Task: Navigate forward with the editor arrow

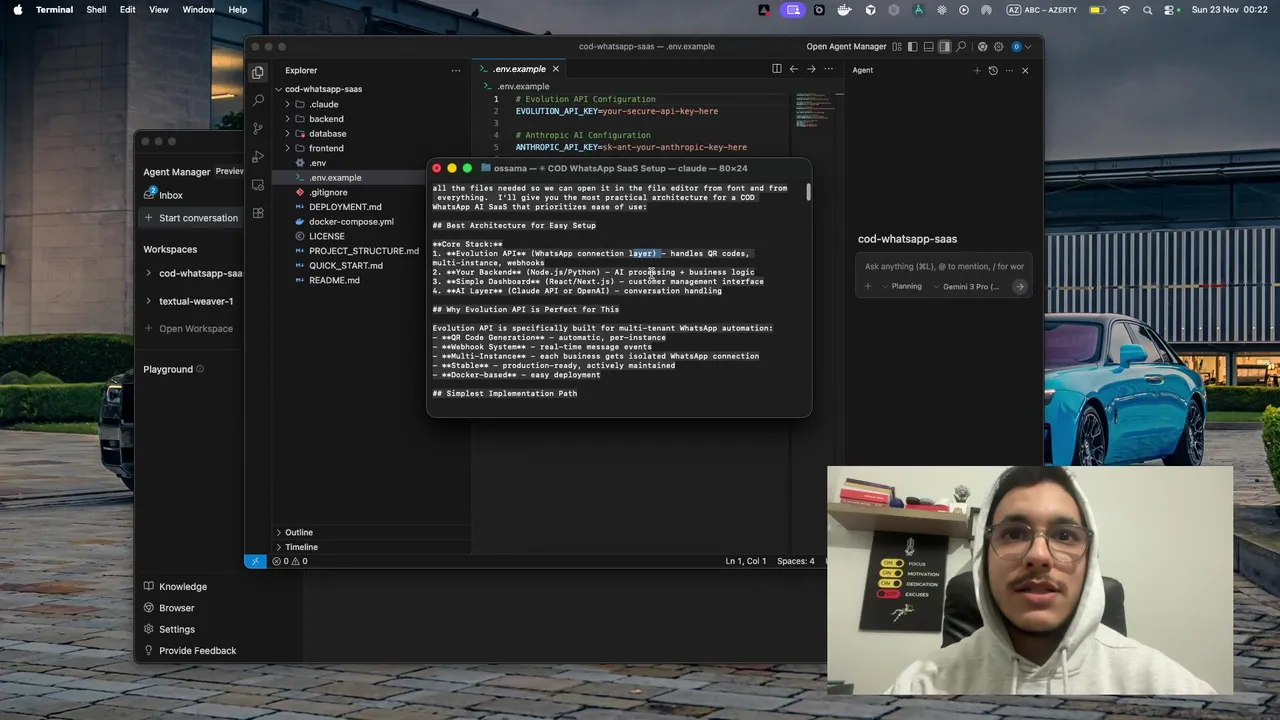Action: 811,69
